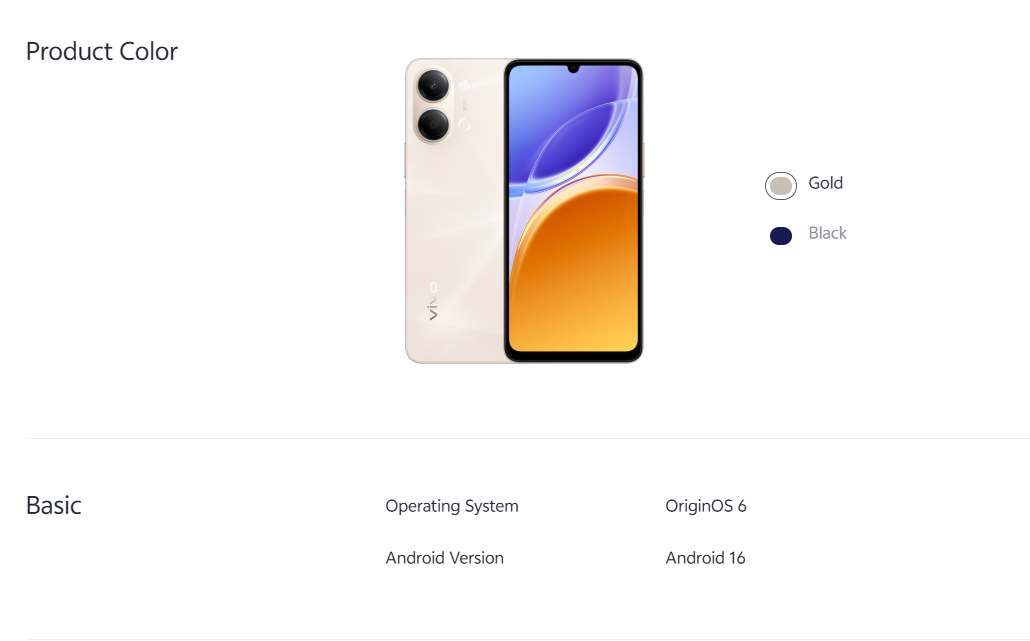Click the upper rear camera lens
This screenshot has width=1030, height=641.
(x=433, y=85)
